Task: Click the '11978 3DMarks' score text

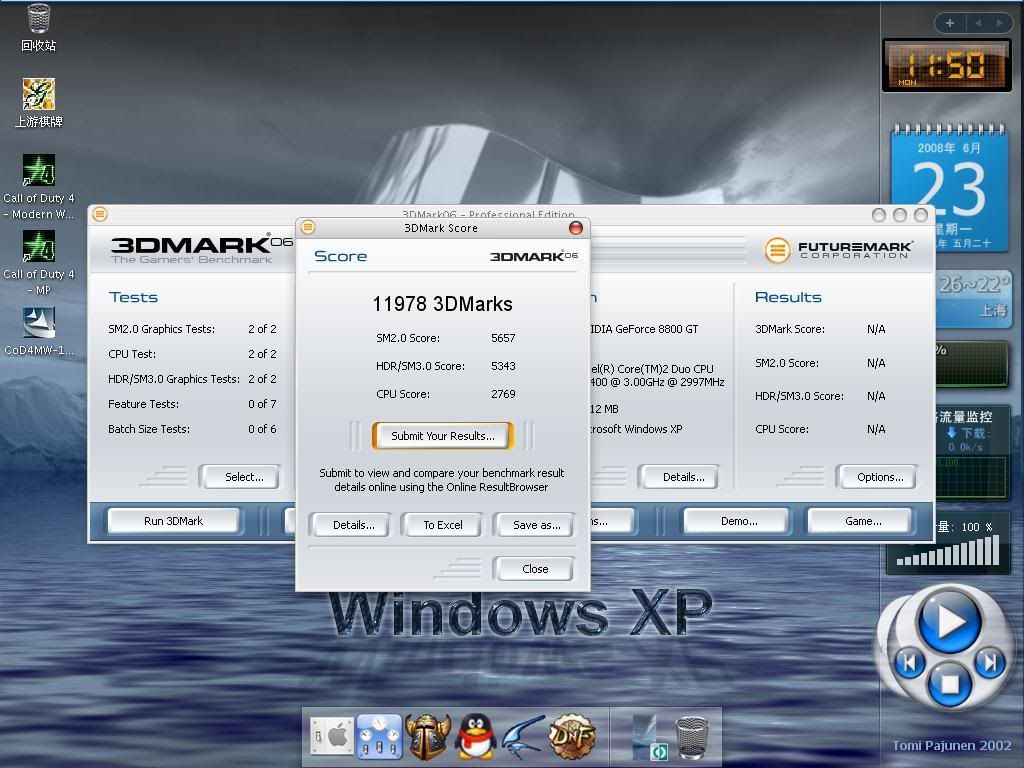Action: click(442, 304)
